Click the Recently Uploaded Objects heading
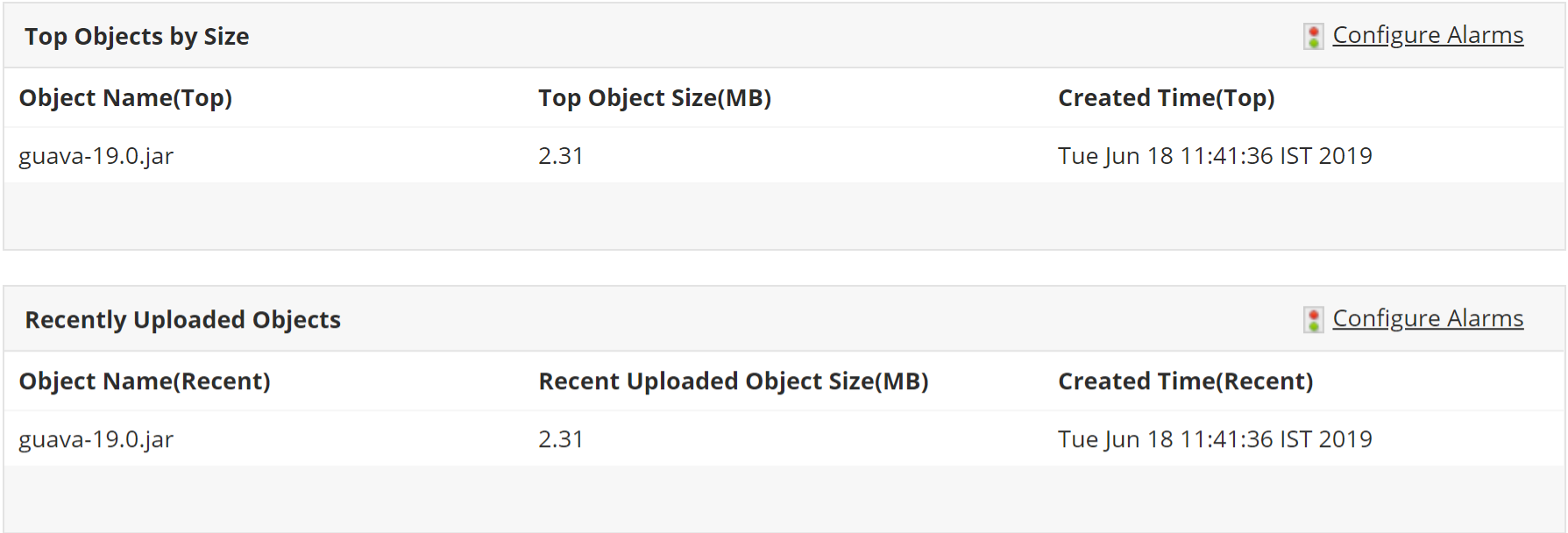Screen dimensions: 1568x533 182,320
